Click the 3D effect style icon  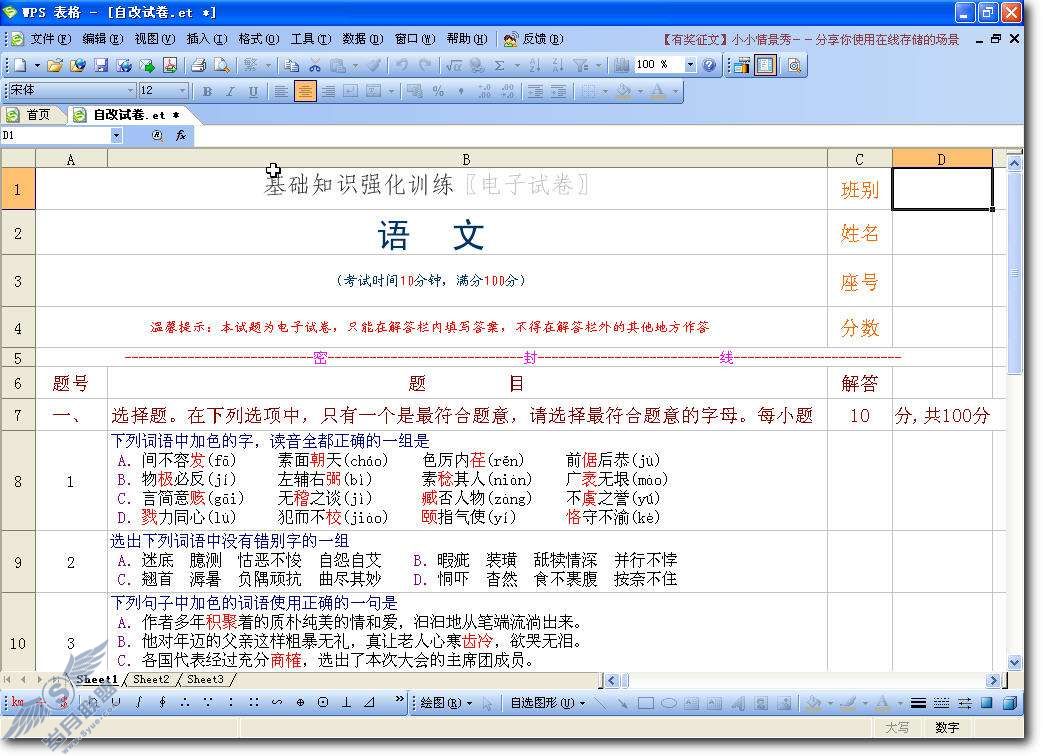(x=1010, y=703)
